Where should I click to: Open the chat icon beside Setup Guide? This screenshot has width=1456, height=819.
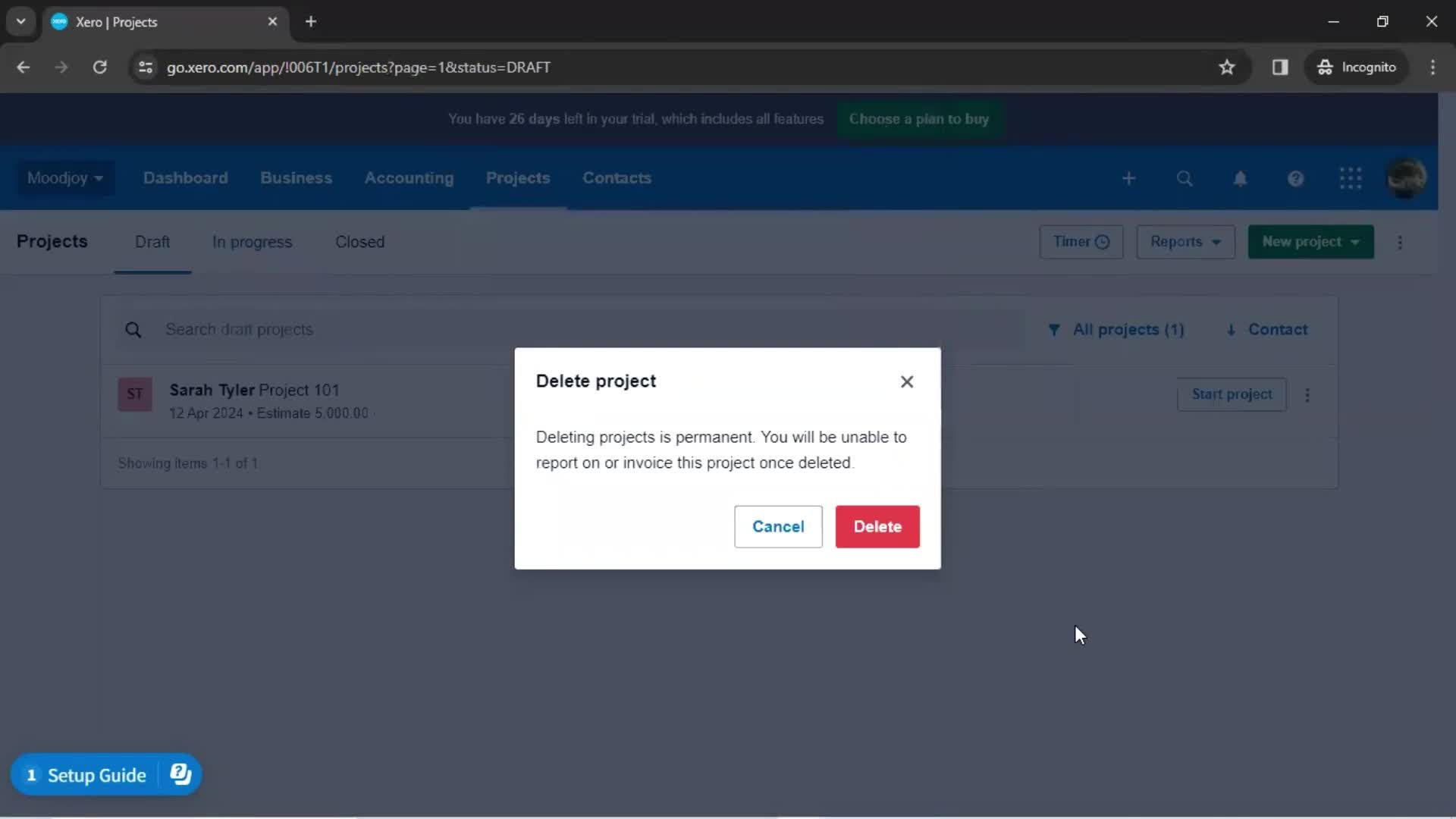pos(180,774)
